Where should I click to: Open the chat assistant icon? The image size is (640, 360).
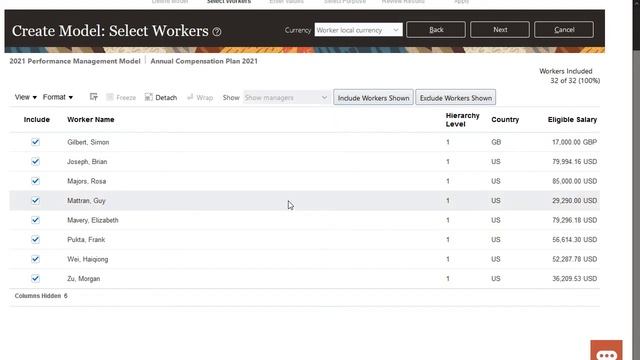[607, 350]
